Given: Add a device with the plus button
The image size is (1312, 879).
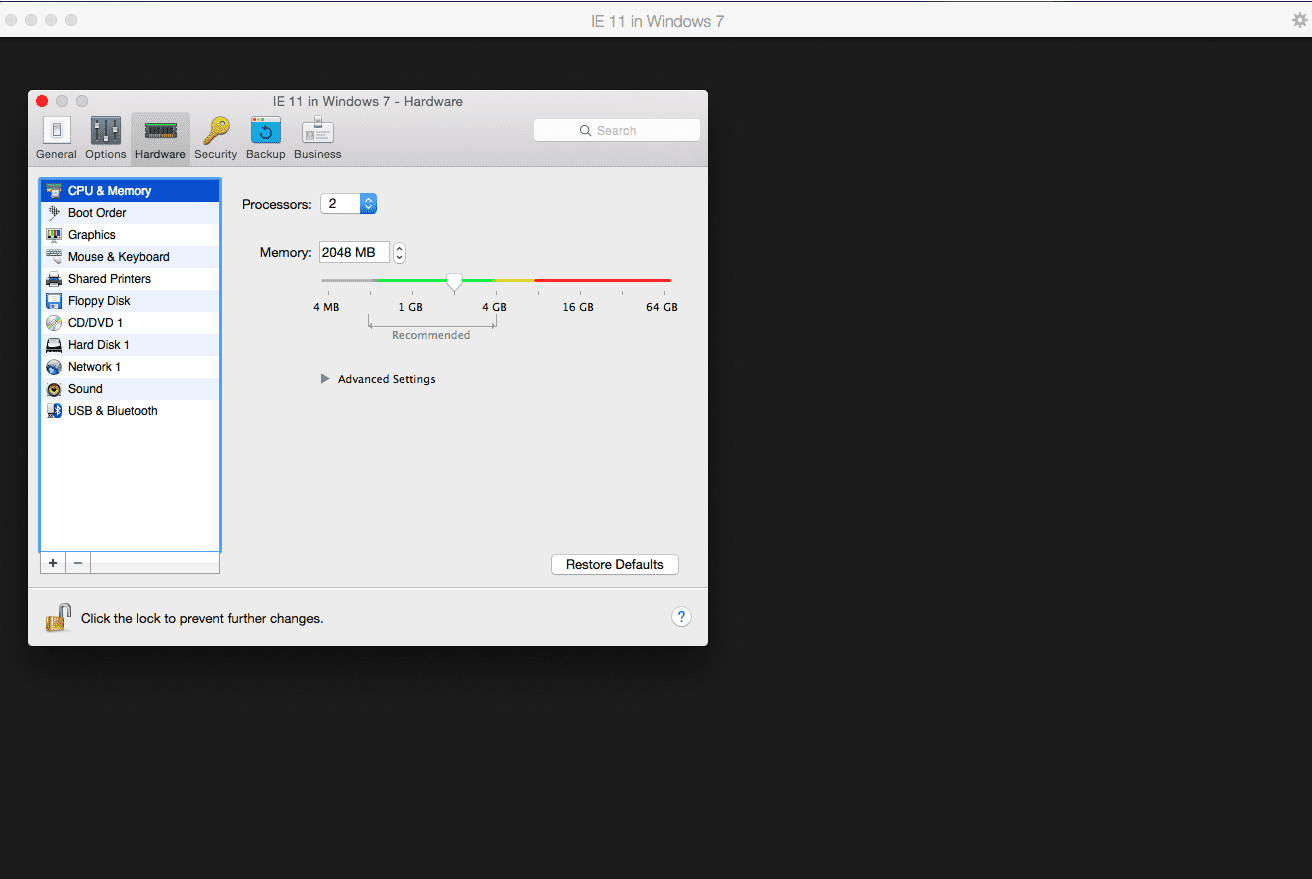Looking at the screenshot, I should (x=53, y=563).
